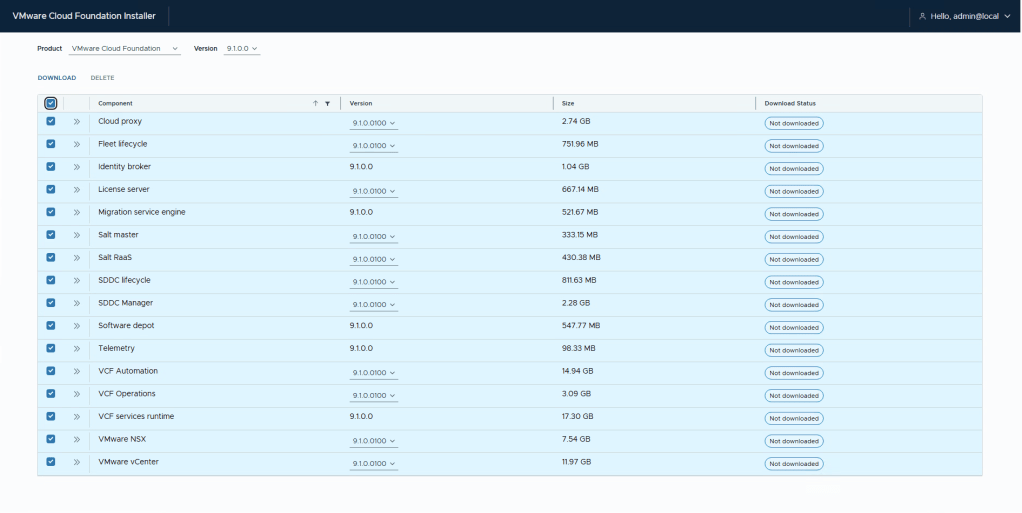Open the Component column filter icon
This screenshot has height=513, width=1022.
point(327,104)
